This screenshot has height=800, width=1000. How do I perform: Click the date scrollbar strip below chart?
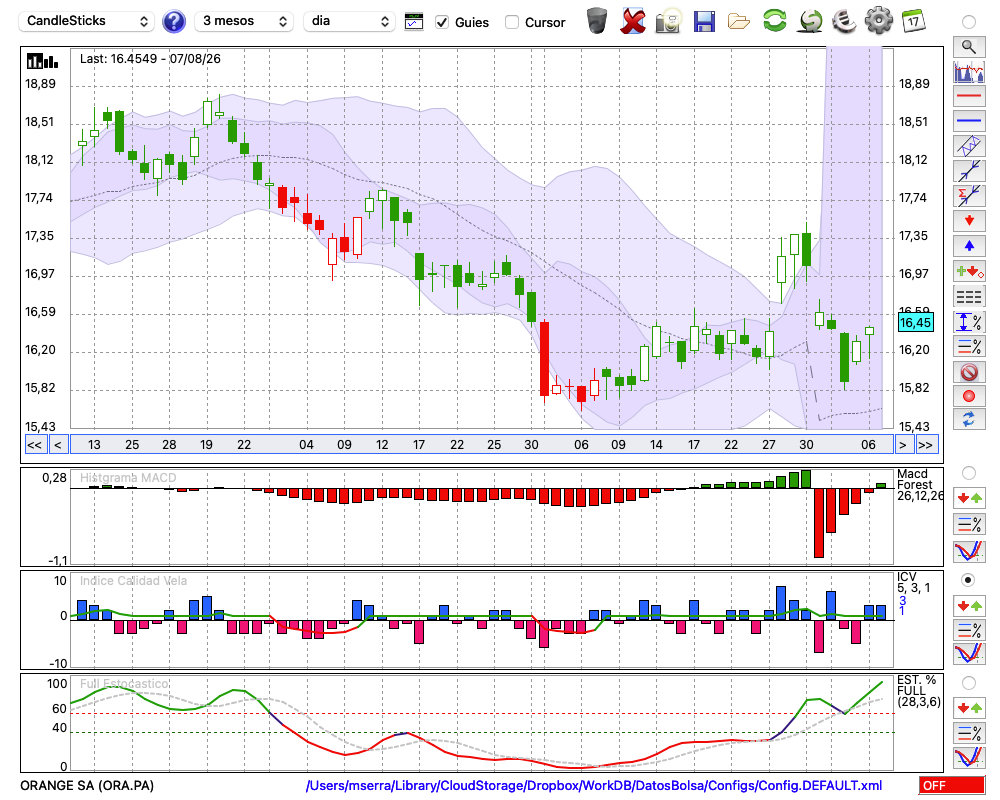pyautogui.click(x=482, y=445)
